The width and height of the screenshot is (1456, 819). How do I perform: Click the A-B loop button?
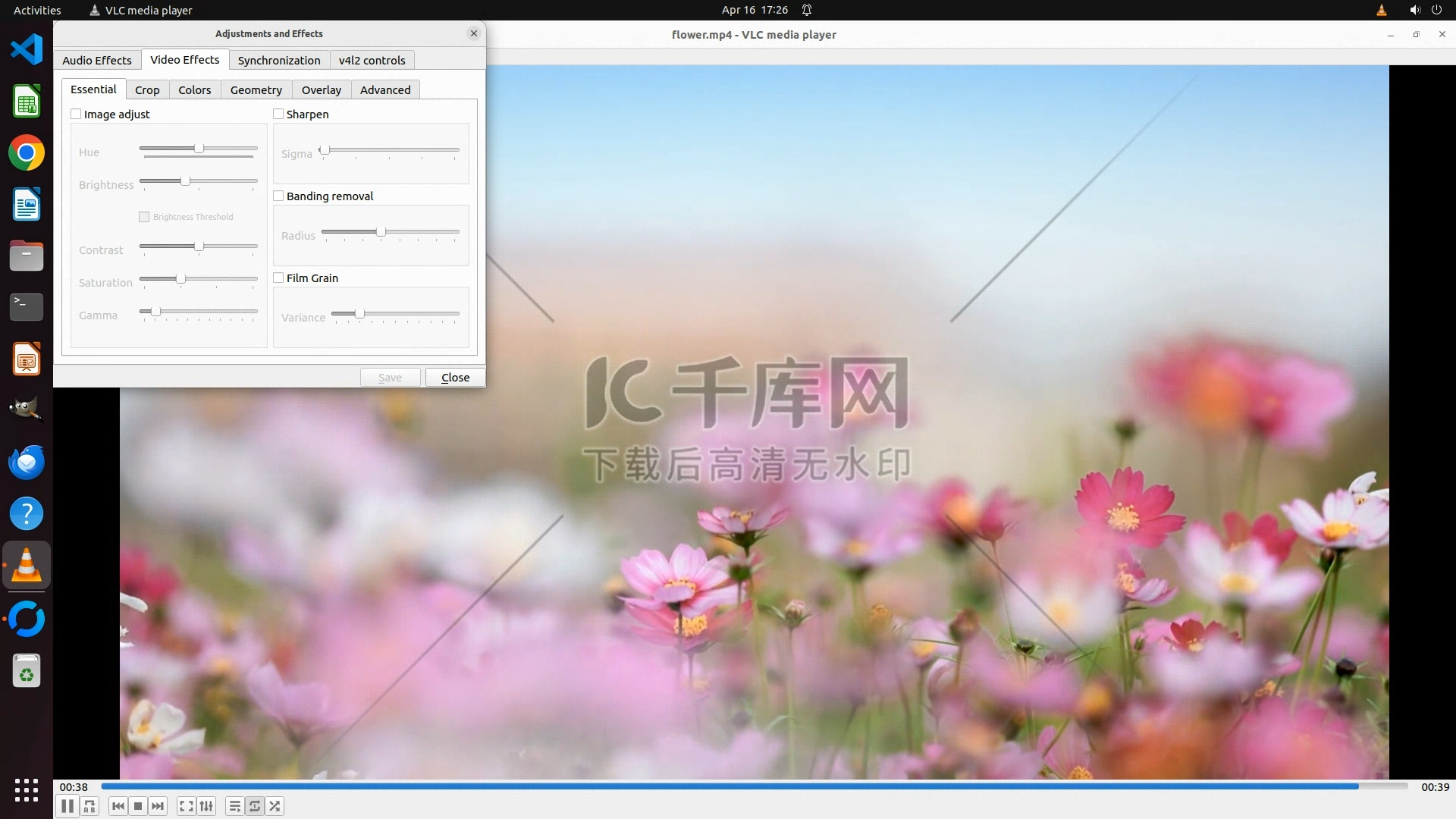pyautogui.click(x=89, y=806)
